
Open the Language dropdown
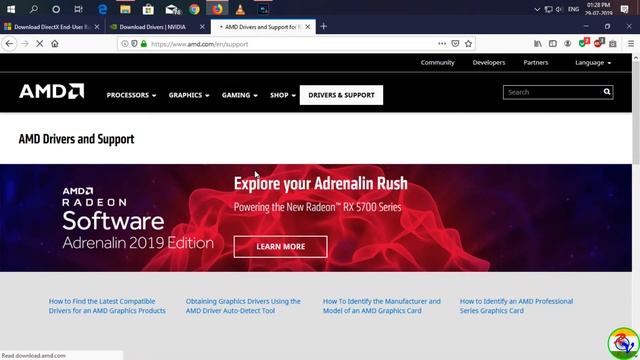(x=593, y=62)
